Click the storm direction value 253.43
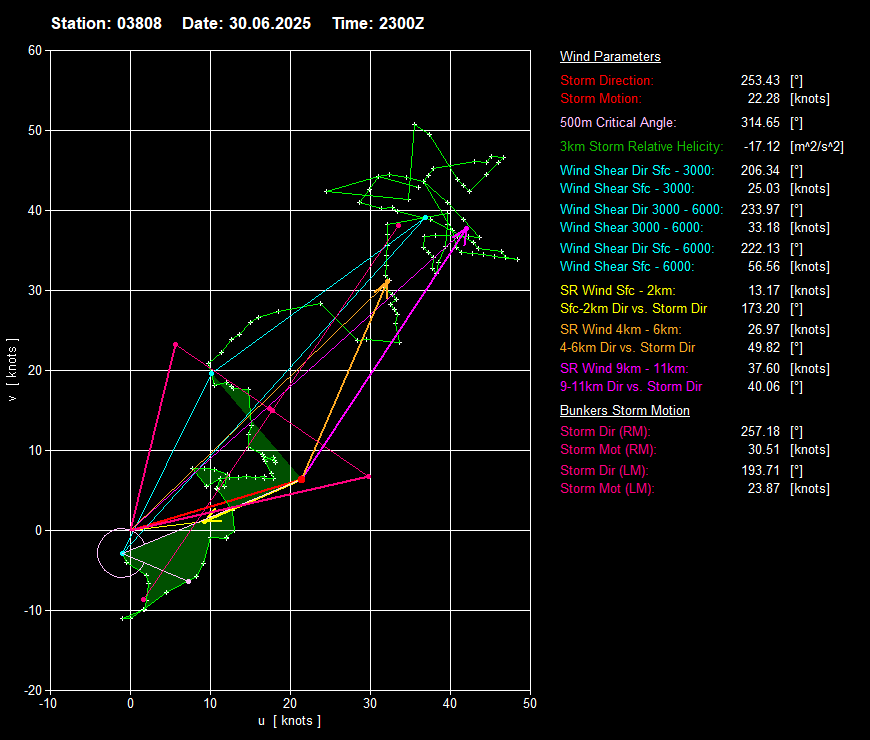This screenshot has height=740, width=870. point(760,80)
